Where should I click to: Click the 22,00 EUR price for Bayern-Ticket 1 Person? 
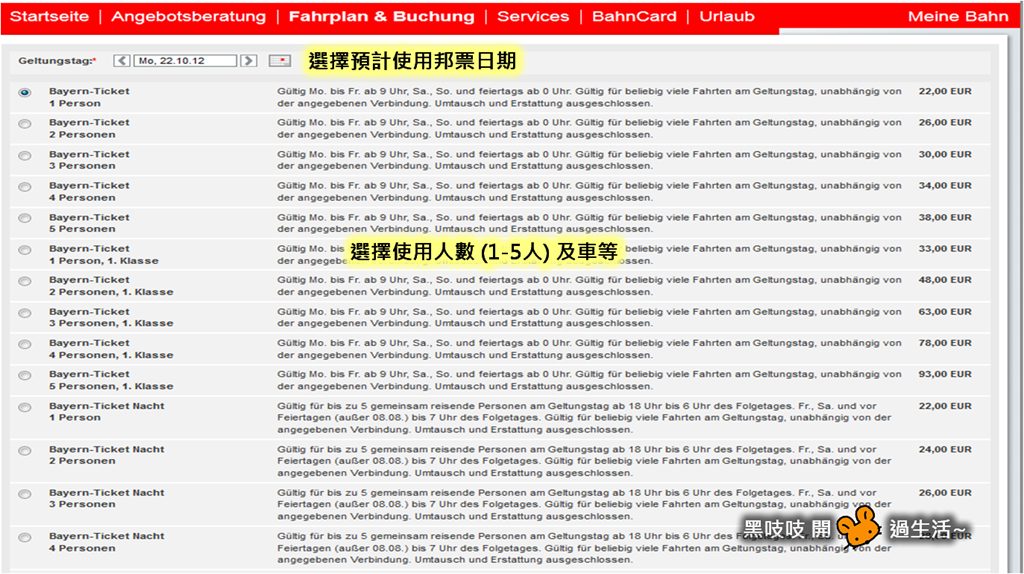[945, 91]
